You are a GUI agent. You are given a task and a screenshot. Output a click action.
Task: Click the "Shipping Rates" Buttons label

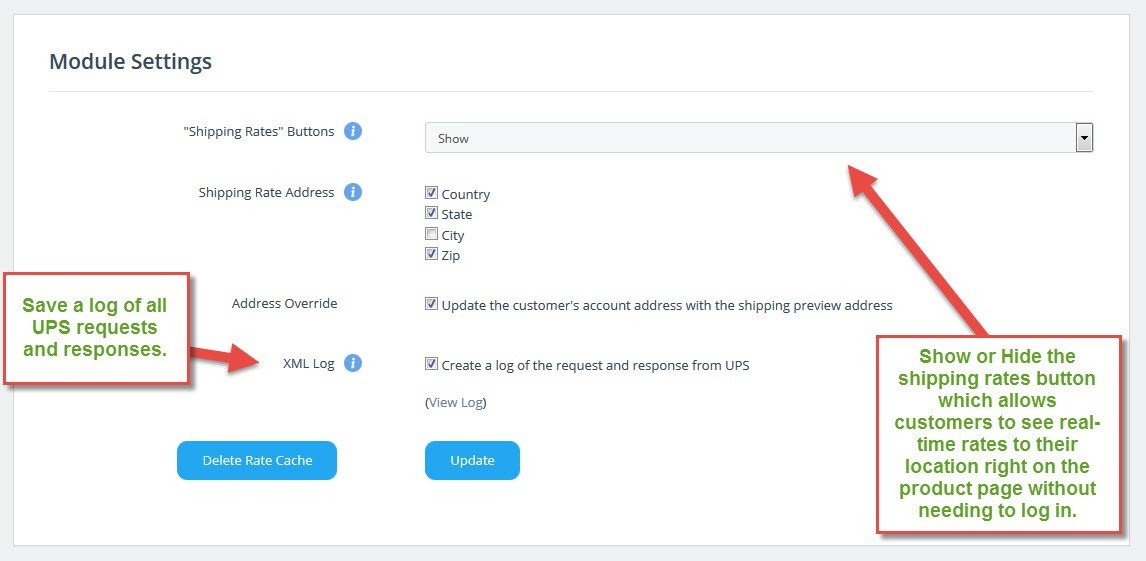click(x=259, y=132)
